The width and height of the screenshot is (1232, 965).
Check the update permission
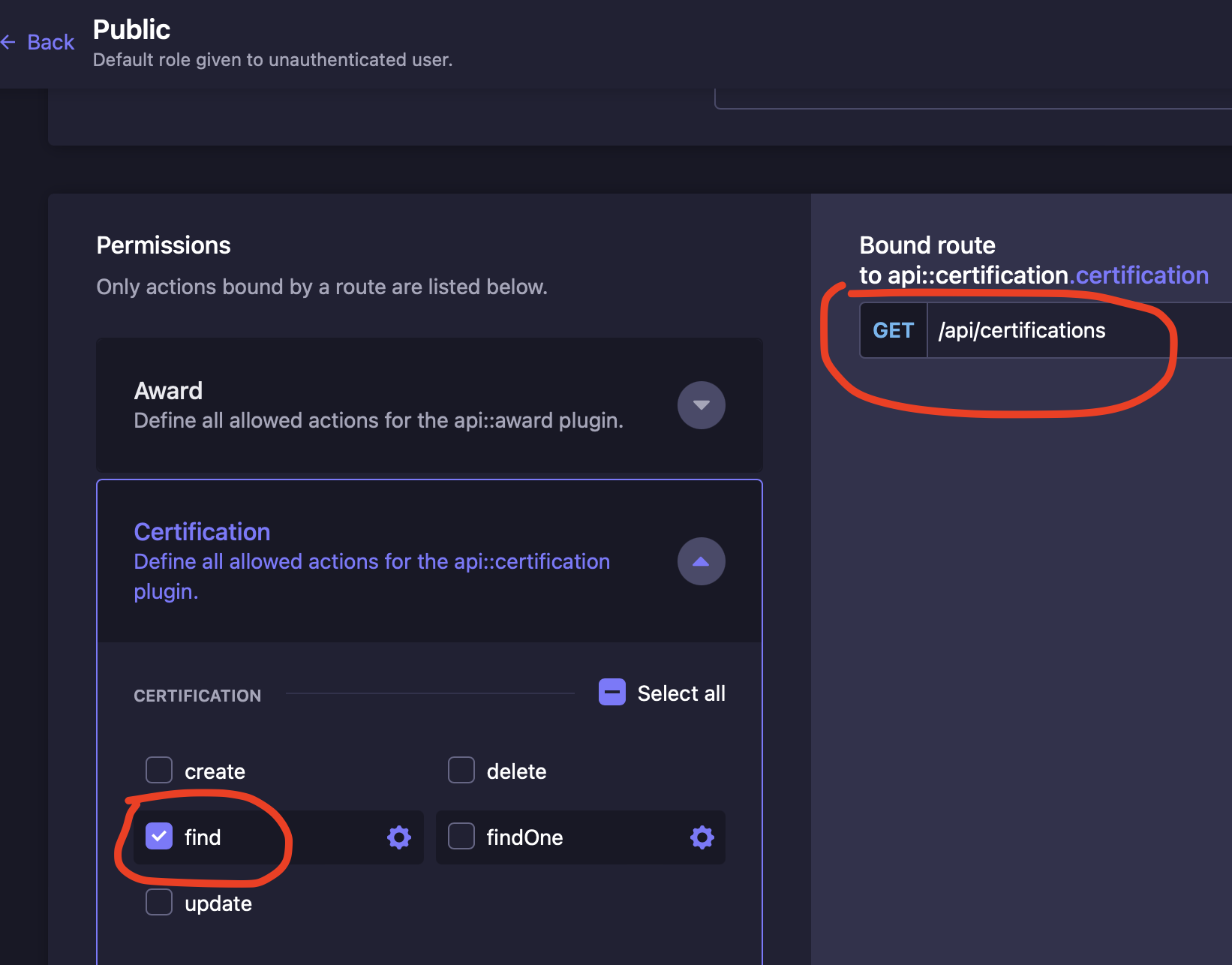[158, 902]
